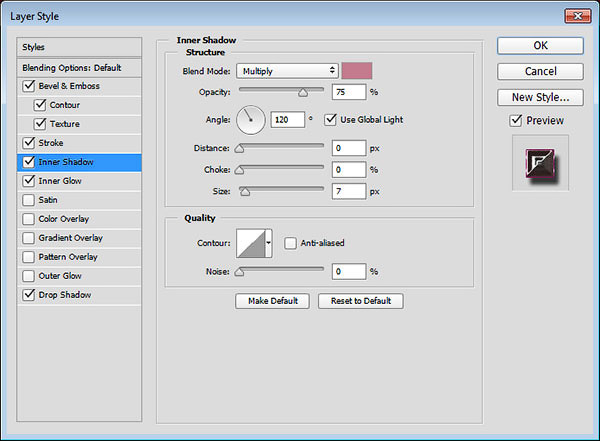Click the style preview thumbnail
Screen dimensions: 600x441
pos(540,163)
